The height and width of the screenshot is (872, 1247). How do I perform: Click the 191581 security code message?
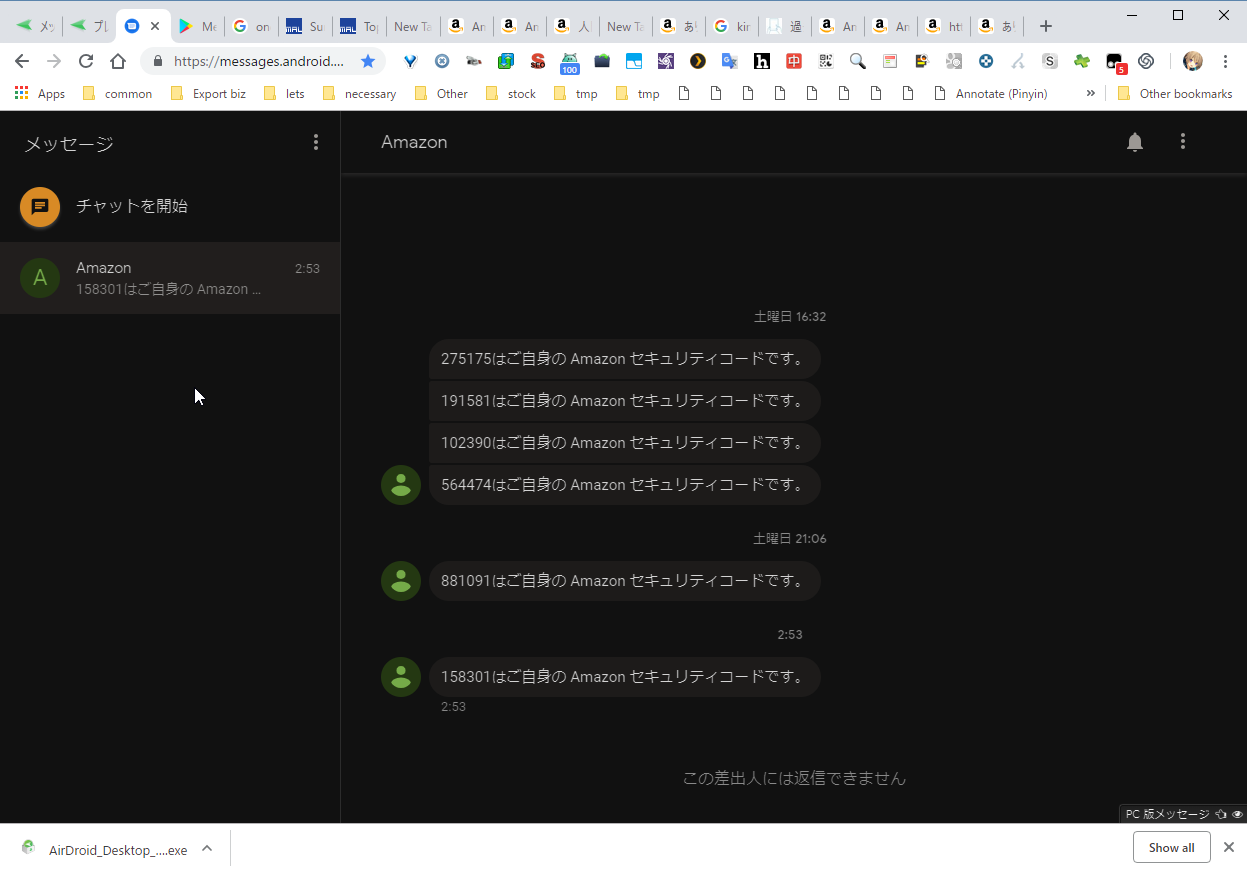click(624, 401)
